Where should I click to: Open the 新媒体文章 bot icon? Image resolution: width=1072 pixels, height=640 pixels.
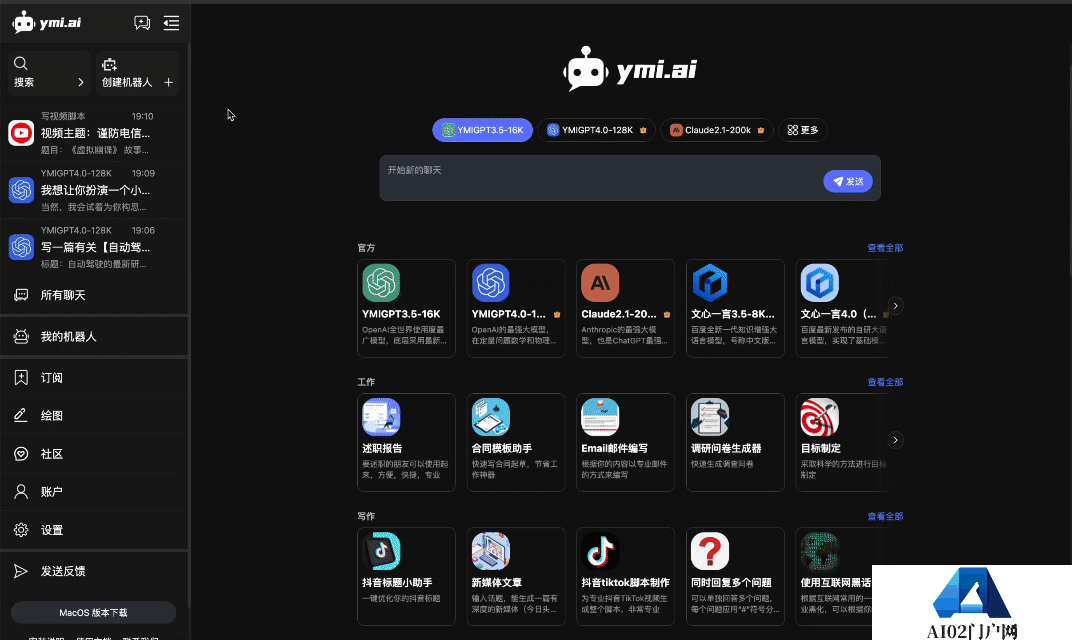coord(491,551)
